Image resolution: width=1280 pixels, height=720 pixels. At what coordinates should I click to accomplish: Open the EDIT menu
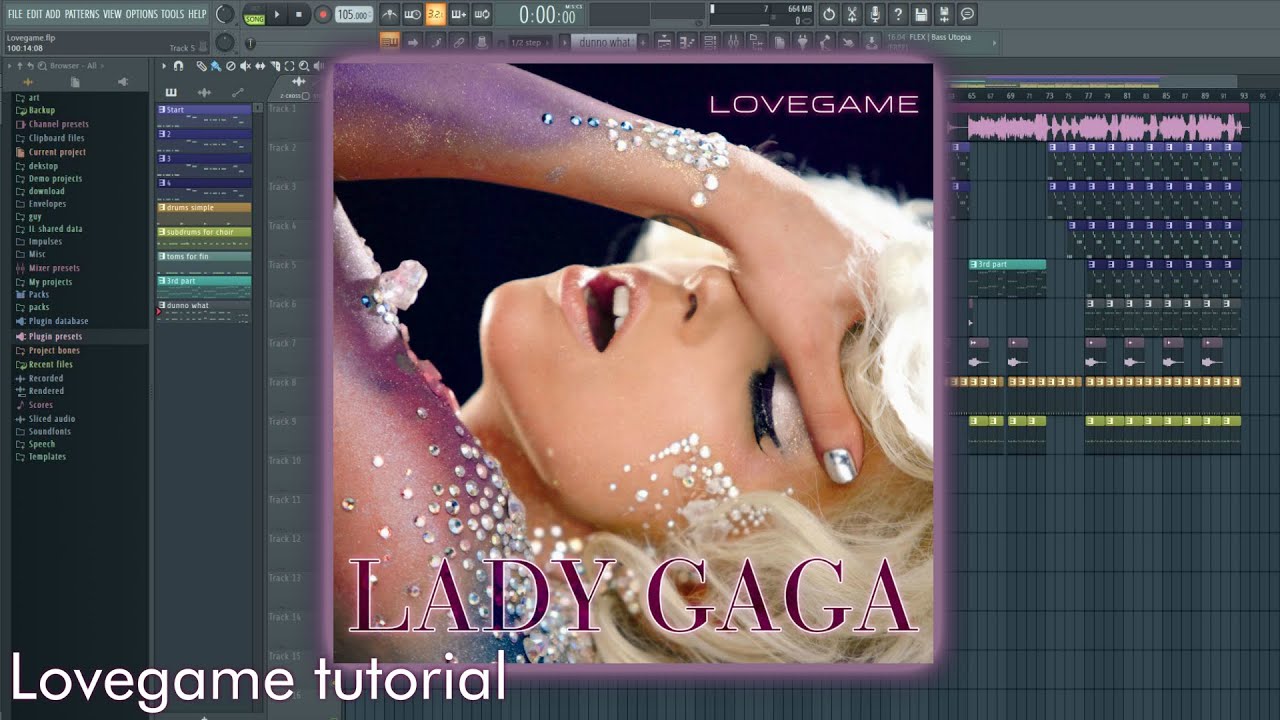pyautogui.click(x=35, y=14)
